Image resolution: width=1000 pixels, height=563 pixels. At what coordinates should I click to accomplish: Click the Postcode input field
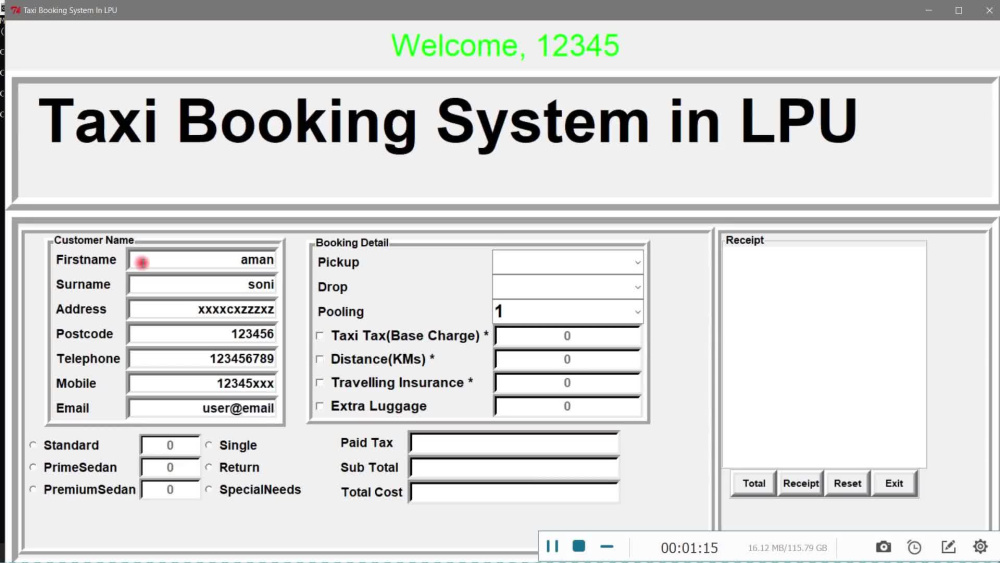point(203,334)
